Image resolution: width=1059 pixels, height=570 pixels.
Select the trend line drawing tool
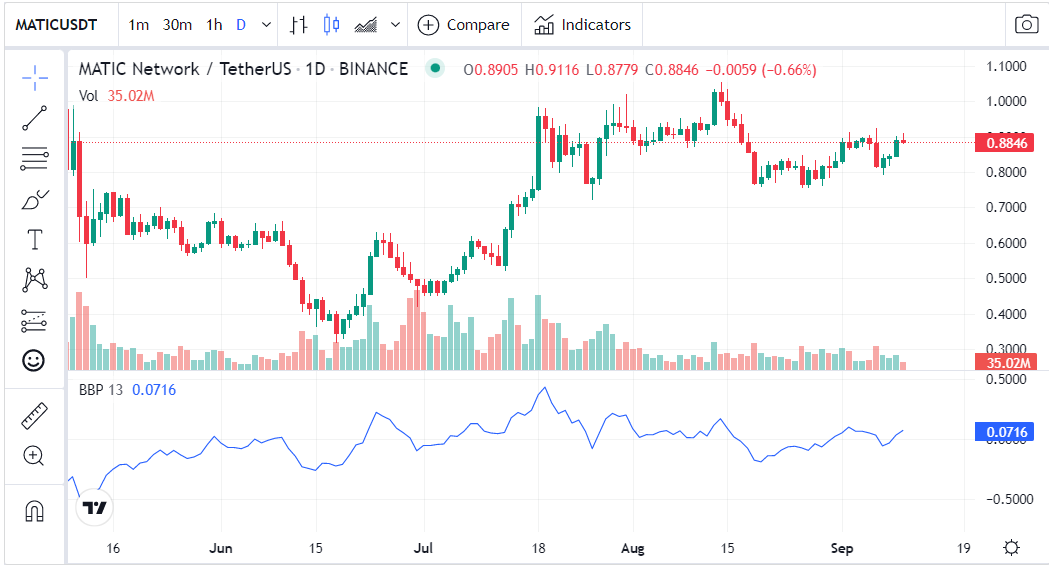pos(34,118)
